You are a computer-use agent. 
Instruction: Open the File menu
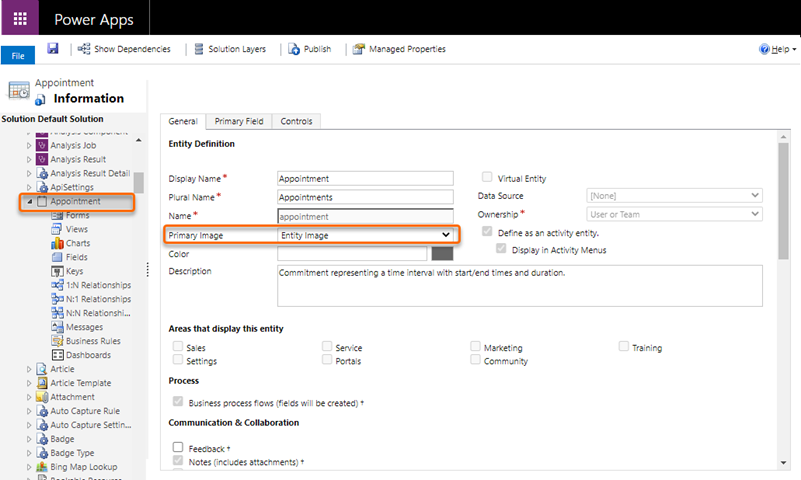coord(18,56)
